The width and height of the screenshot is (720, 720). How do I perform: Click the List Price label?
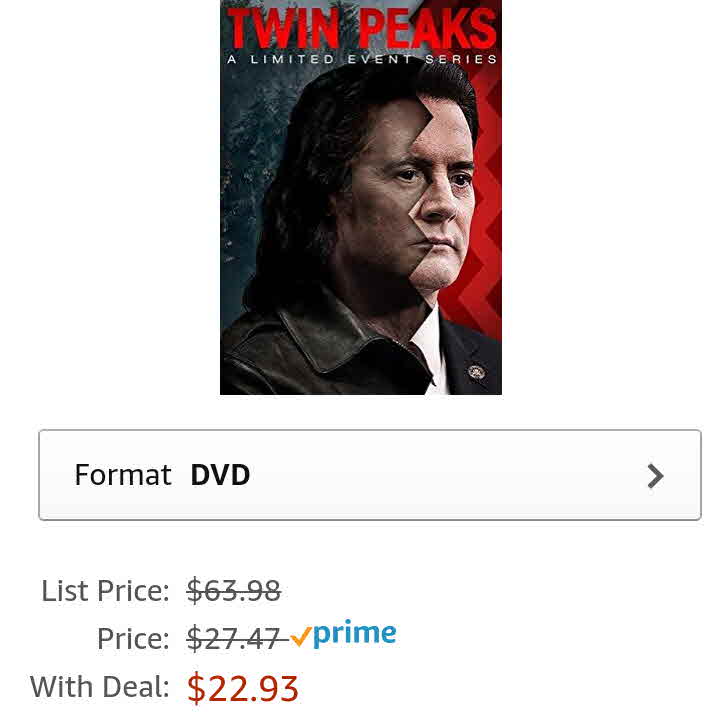(x=105, y=591)
